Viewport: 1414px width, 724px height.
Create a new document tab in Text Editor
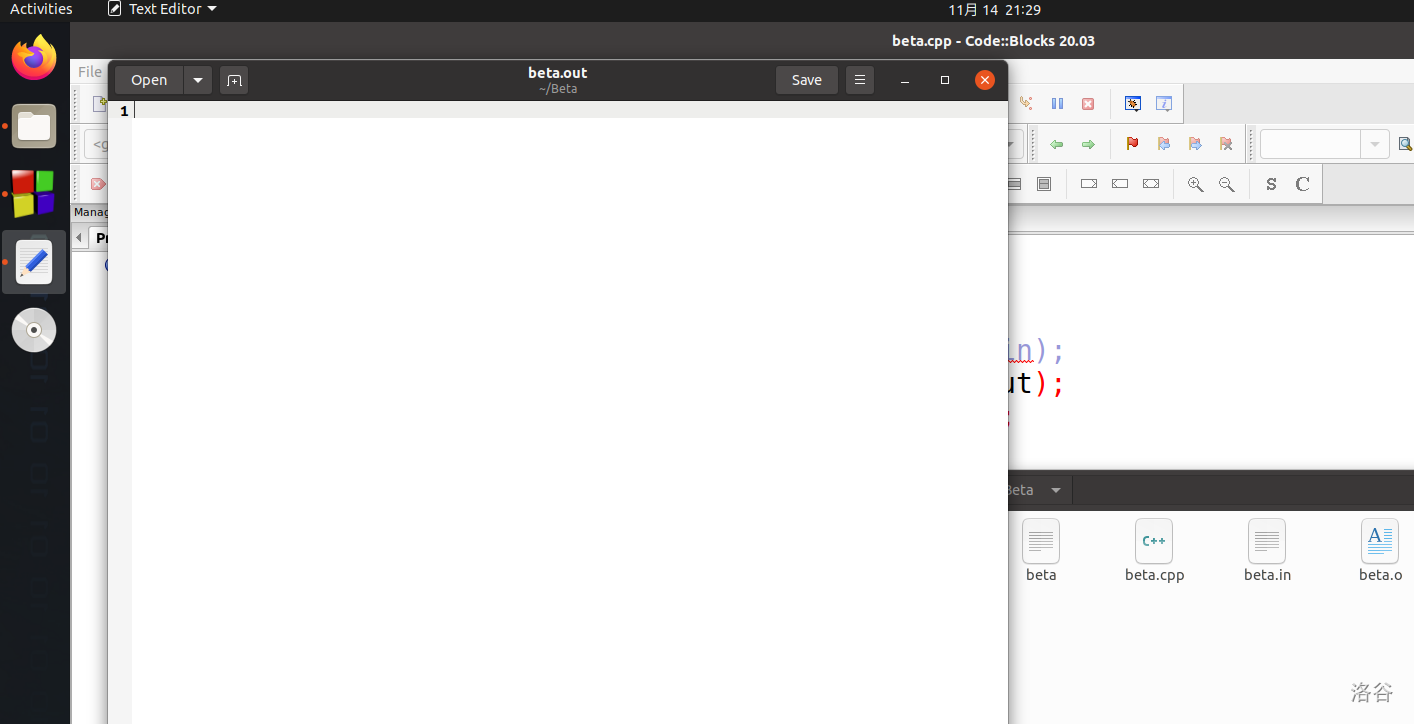(234, 80)
